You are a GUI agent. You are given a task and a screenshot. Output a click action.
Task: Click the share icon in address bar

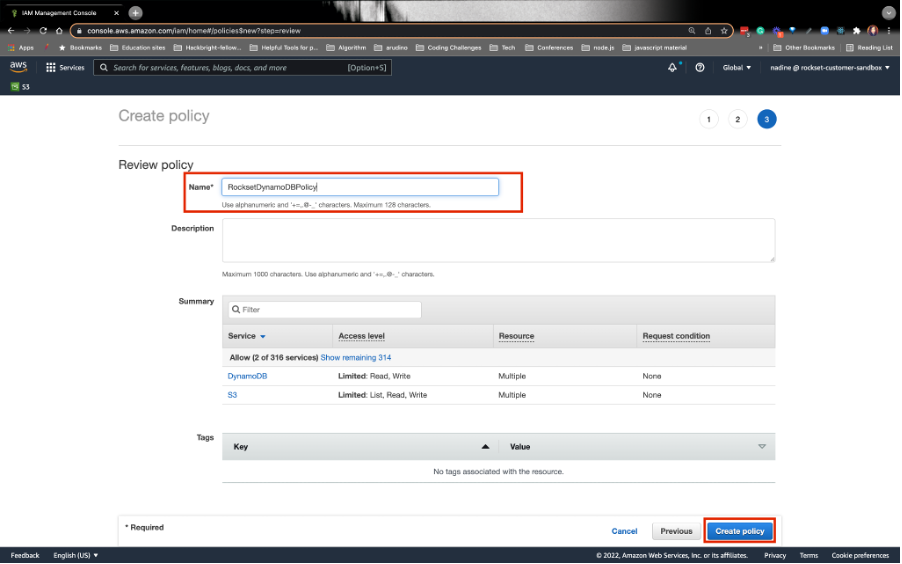coord(708,31)
